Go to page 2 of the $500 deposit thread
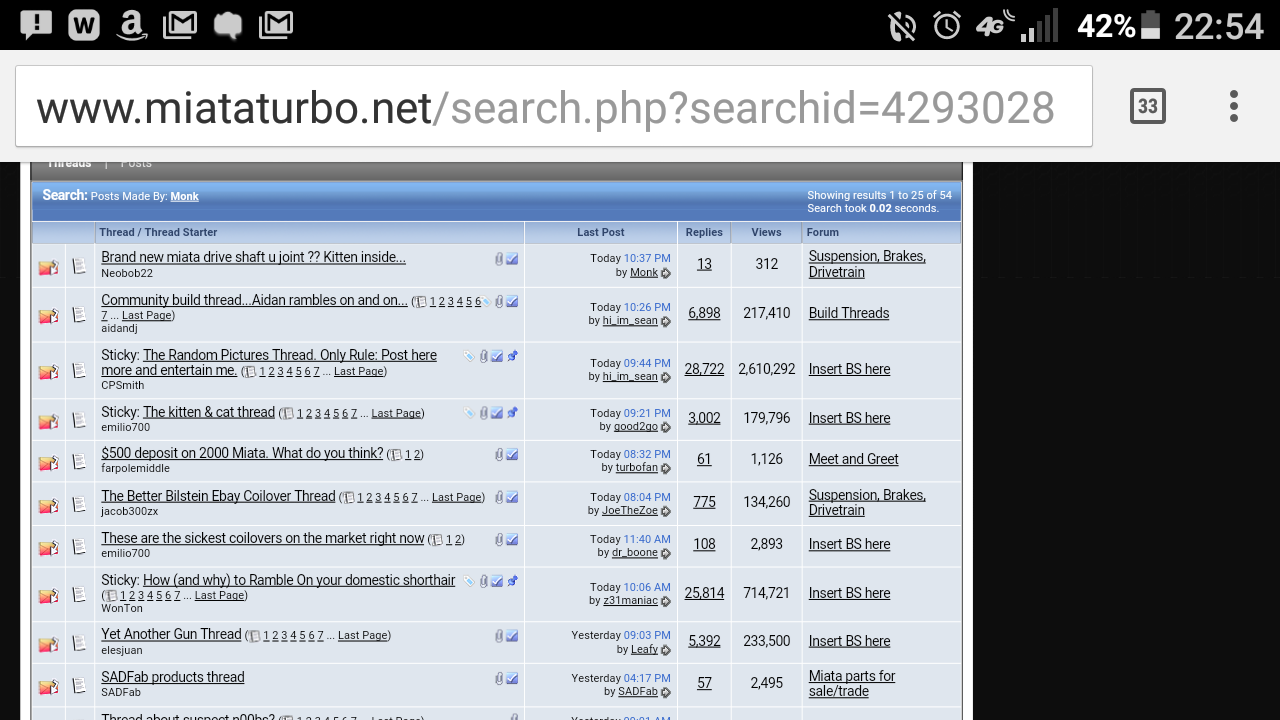Screen dimensions: 1280x720 417,455
